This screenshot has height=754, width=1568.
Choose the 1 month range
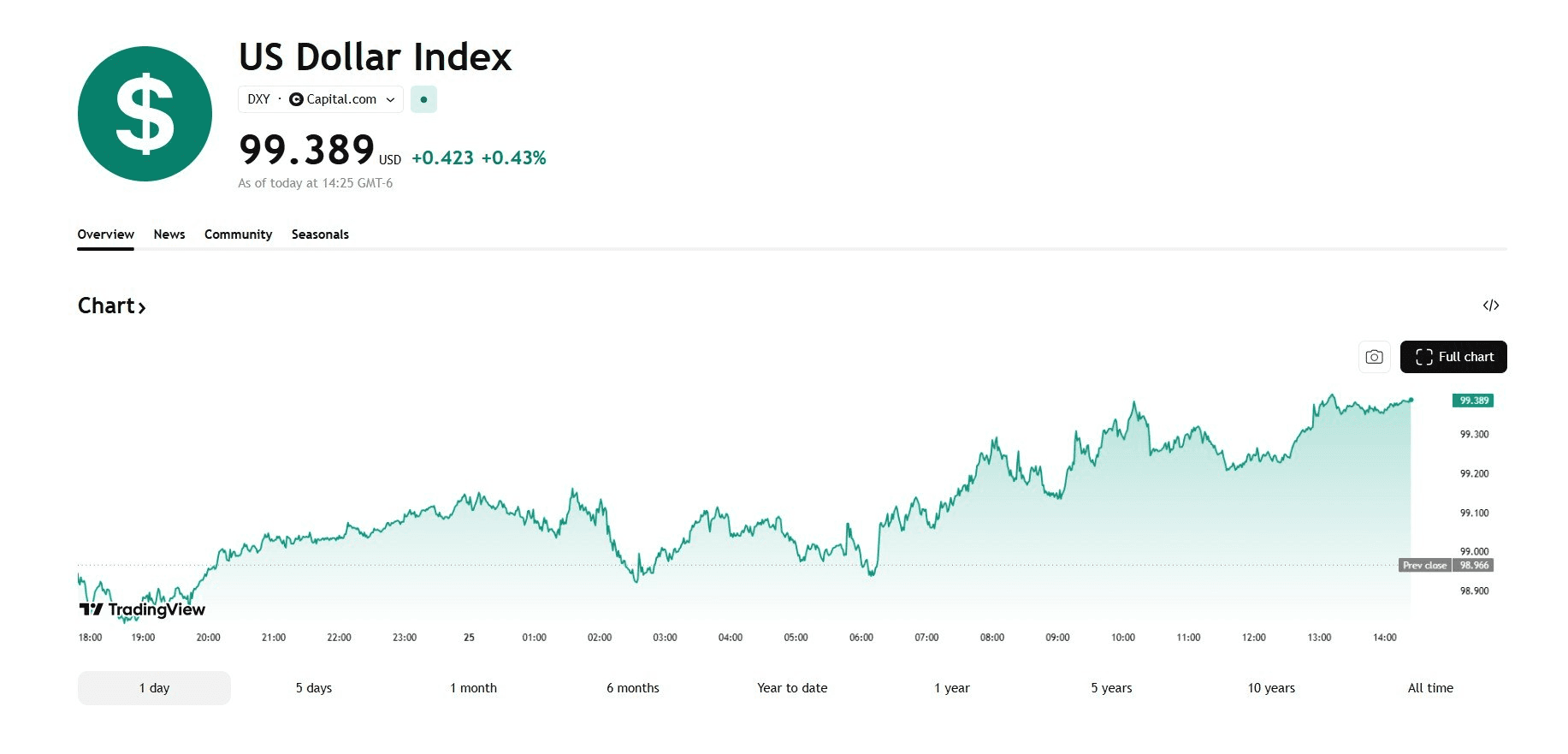click(473, 688)
